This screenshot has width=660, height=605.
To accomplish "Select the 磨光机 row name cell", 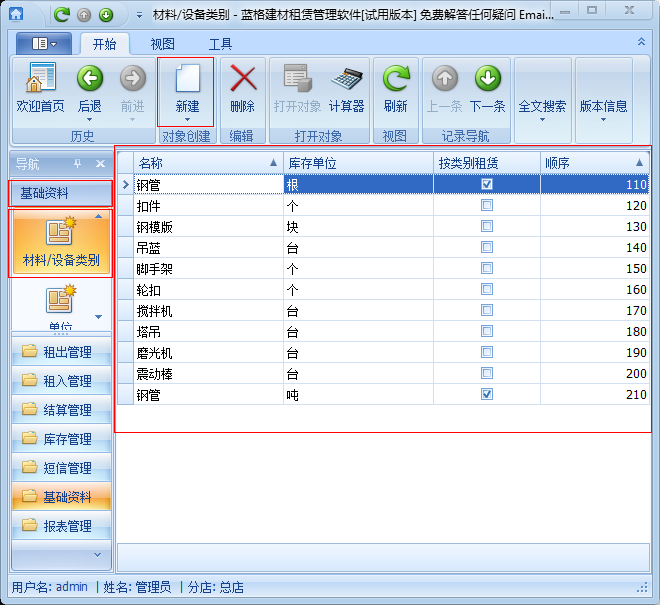I will (x=208, y=353).
